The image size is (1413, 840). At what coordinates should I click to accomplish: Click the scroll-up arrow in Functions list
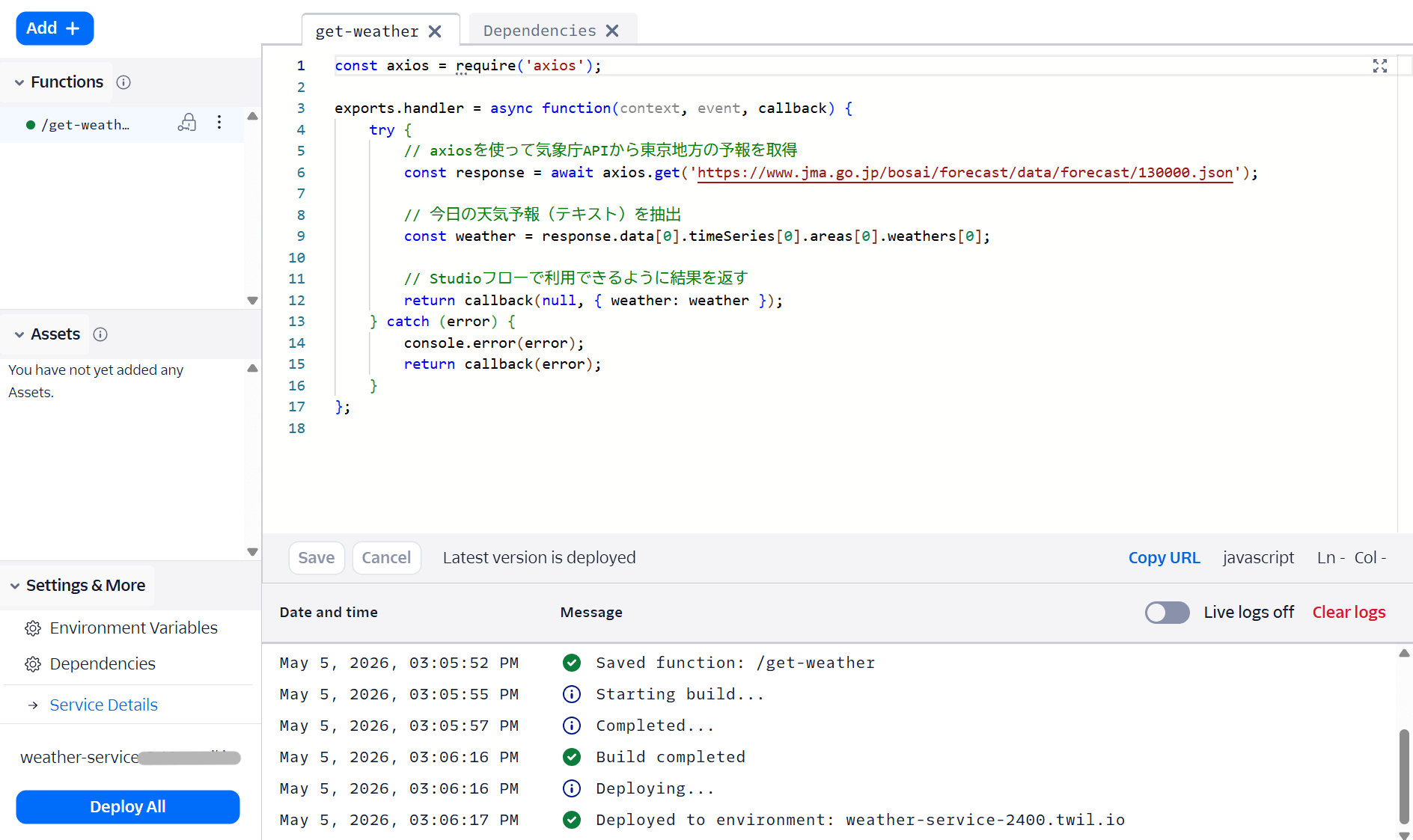coord(252,117)
